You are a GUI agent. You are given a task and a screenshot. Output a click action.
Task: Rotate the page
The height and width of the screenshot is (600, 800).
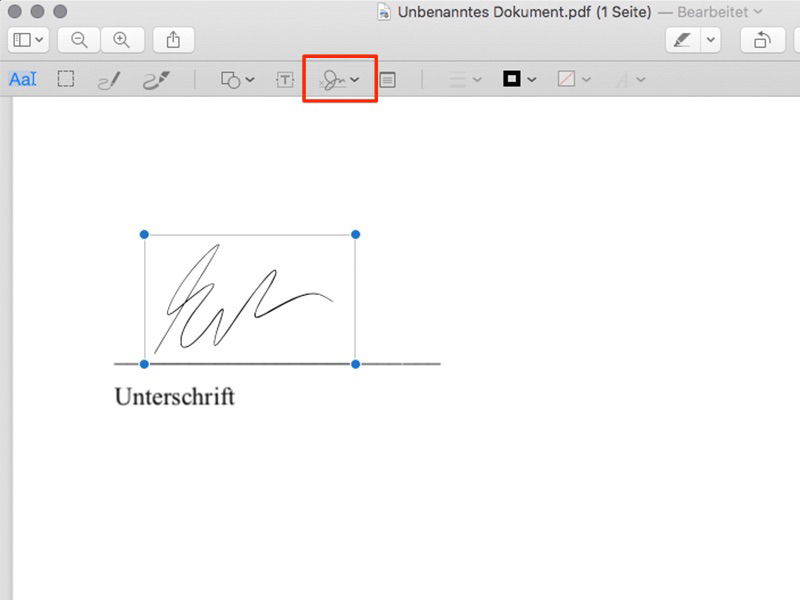(x=762, y=40)
